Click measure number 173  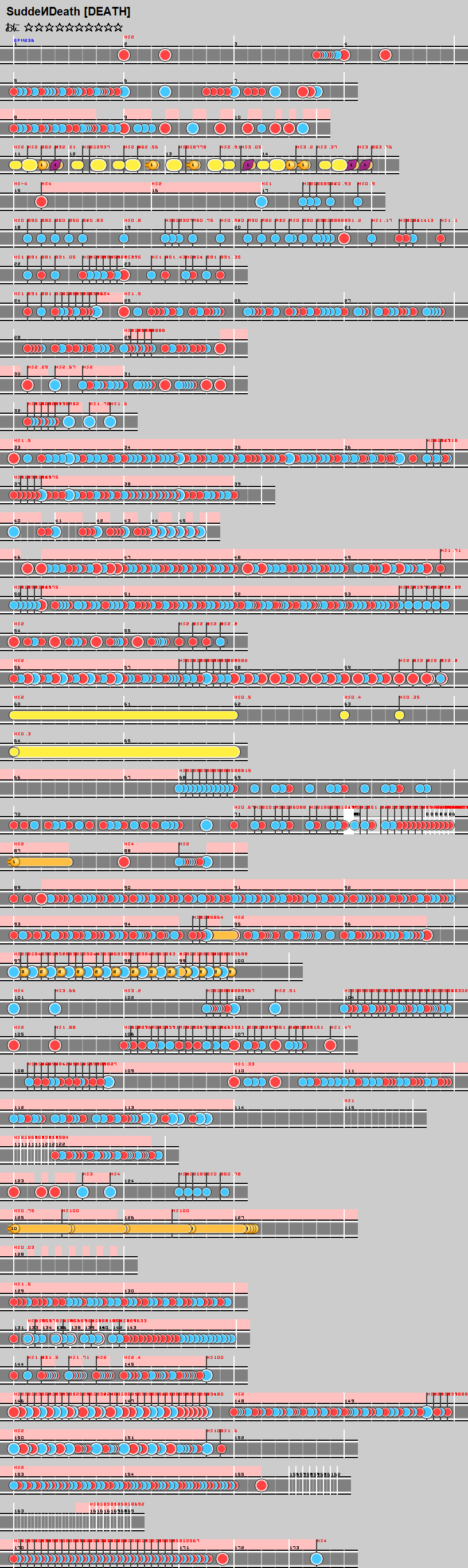point(294,1548)
